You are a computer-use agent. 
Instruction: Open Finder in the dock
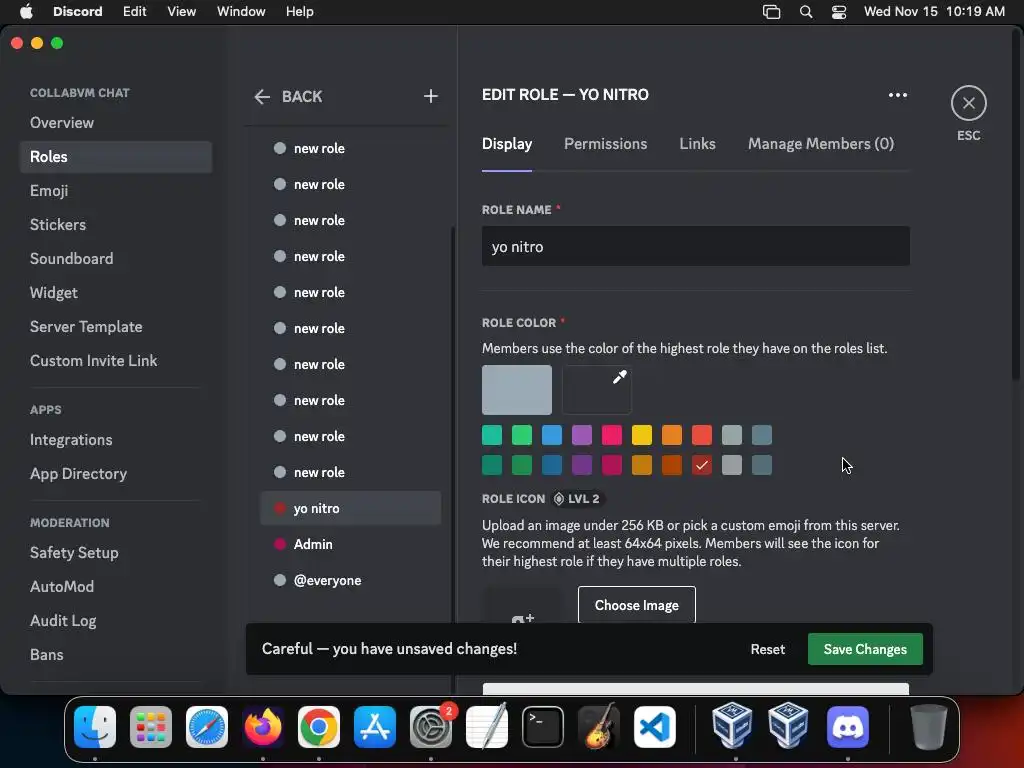[95, 727]
